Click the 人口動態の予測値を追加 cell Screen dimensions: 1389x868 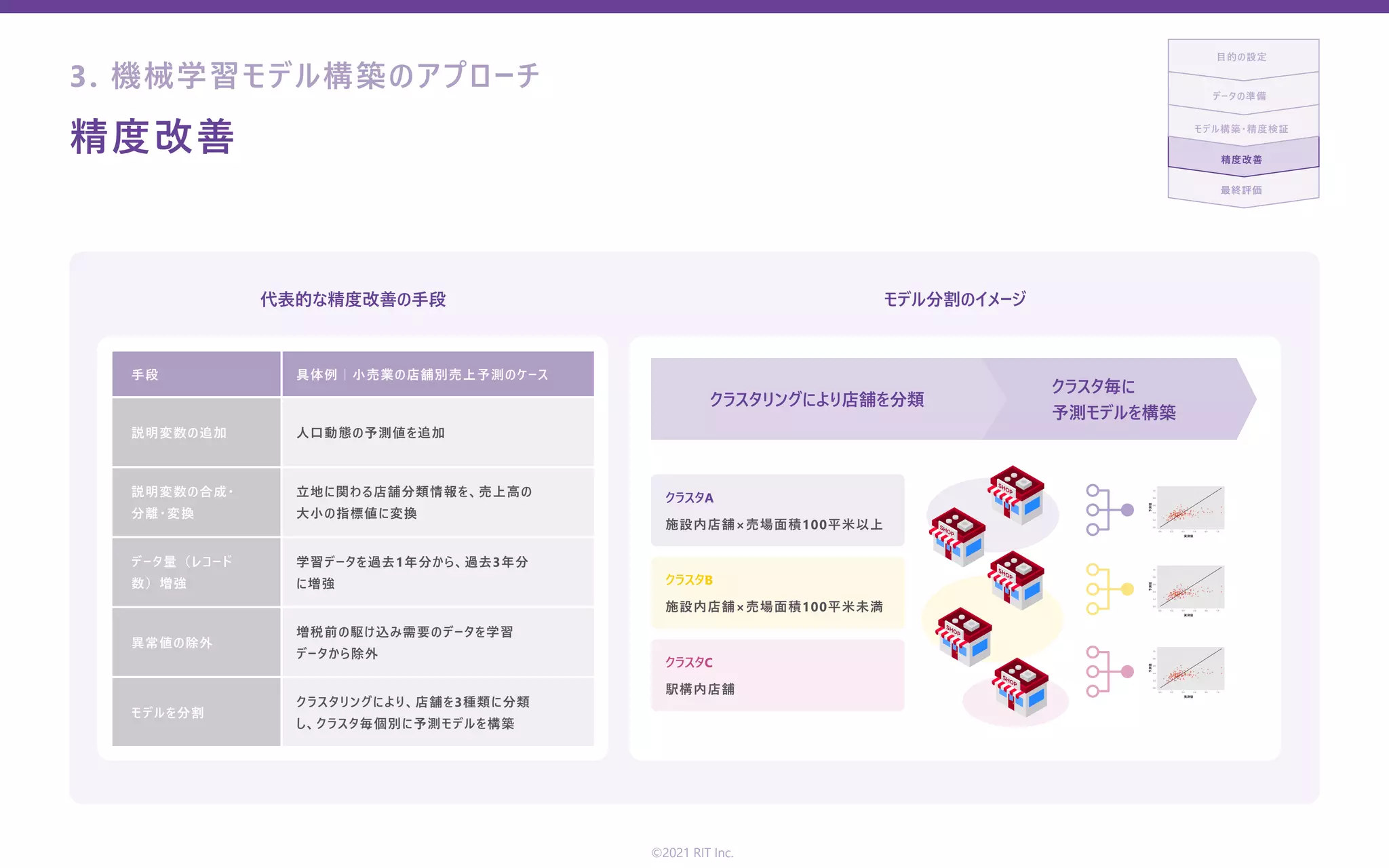pos(438,432)
